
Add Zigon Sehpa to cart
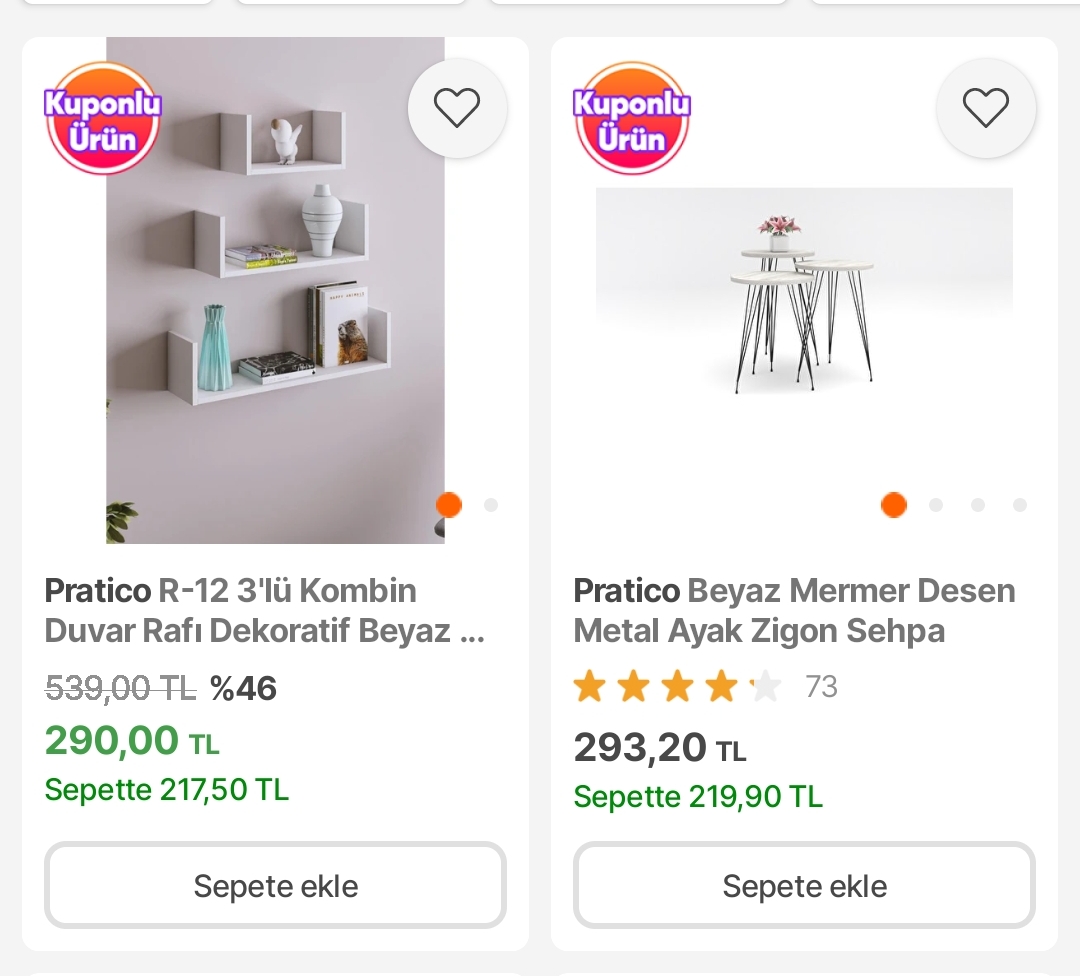pyautogui.click(x=804, y=886)
